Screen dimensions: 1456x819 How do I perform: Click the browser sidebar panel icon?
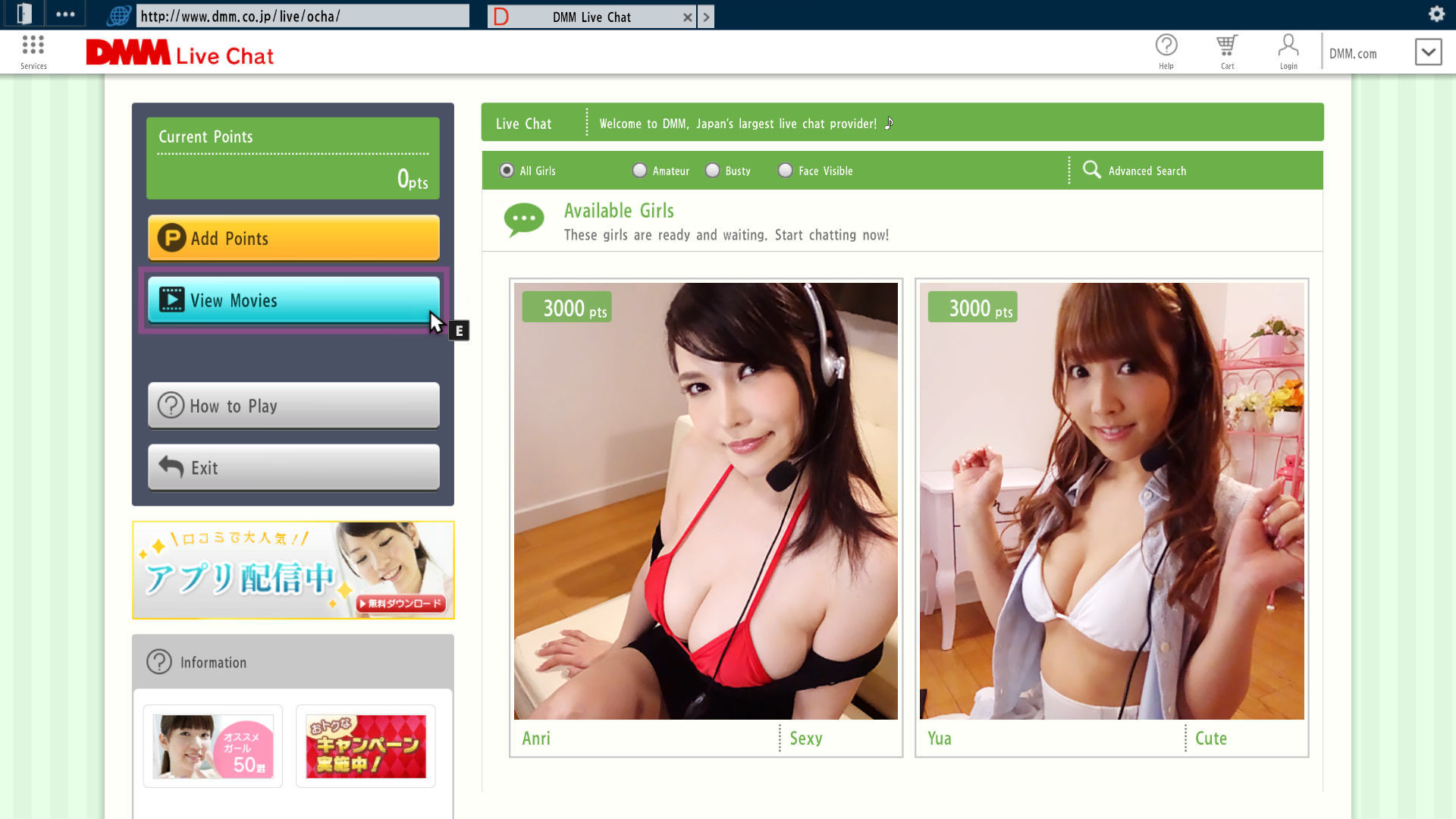(24, 14)
